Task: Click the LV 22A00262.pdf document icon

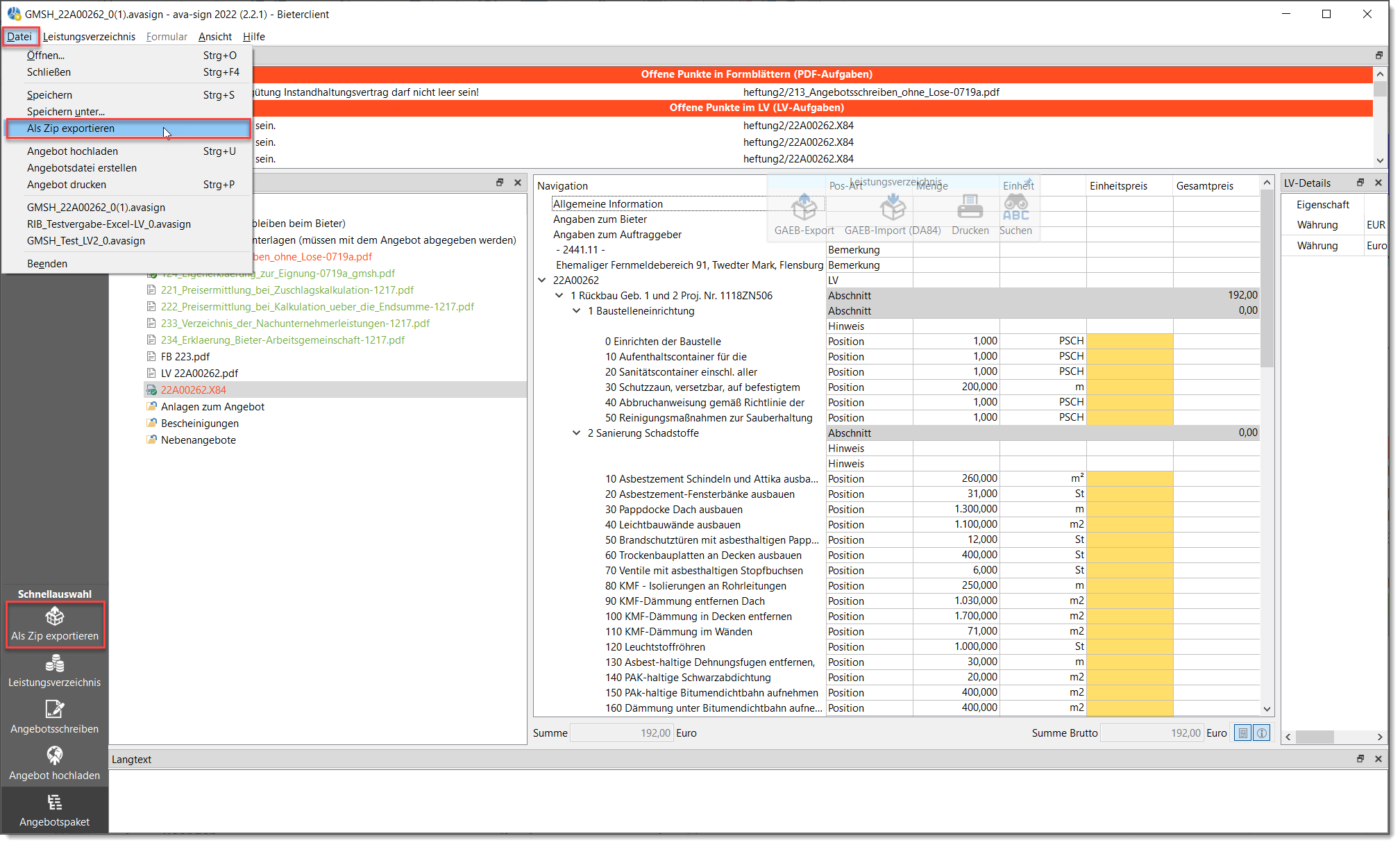Action: (151, 374)
